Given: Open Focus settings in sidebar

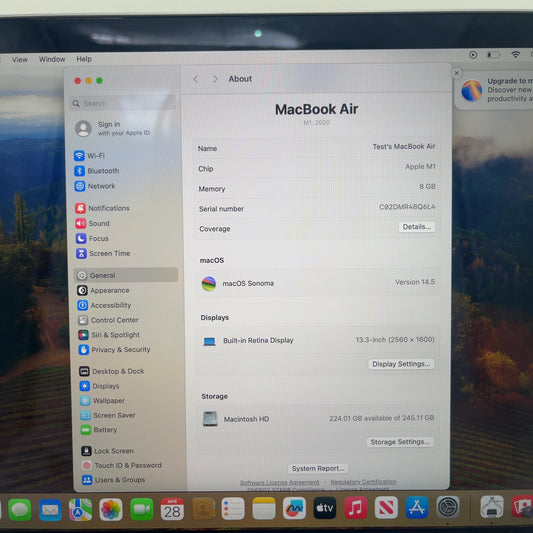Looking at the screenshot, I should [92, 238].
